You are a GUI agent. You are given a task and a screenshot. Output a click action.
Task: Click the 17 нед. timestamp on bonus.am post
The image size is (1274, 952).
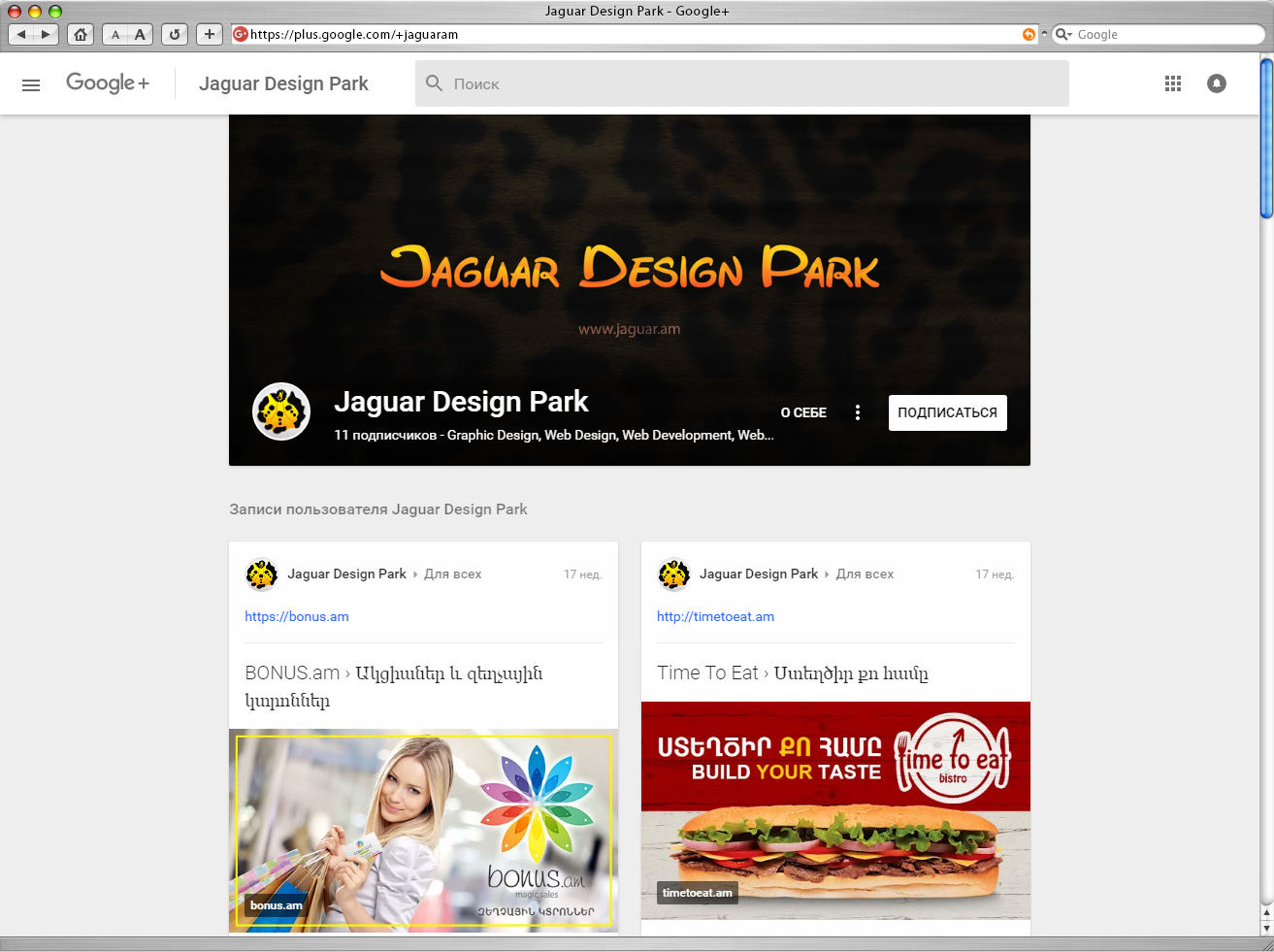point(583,574)
